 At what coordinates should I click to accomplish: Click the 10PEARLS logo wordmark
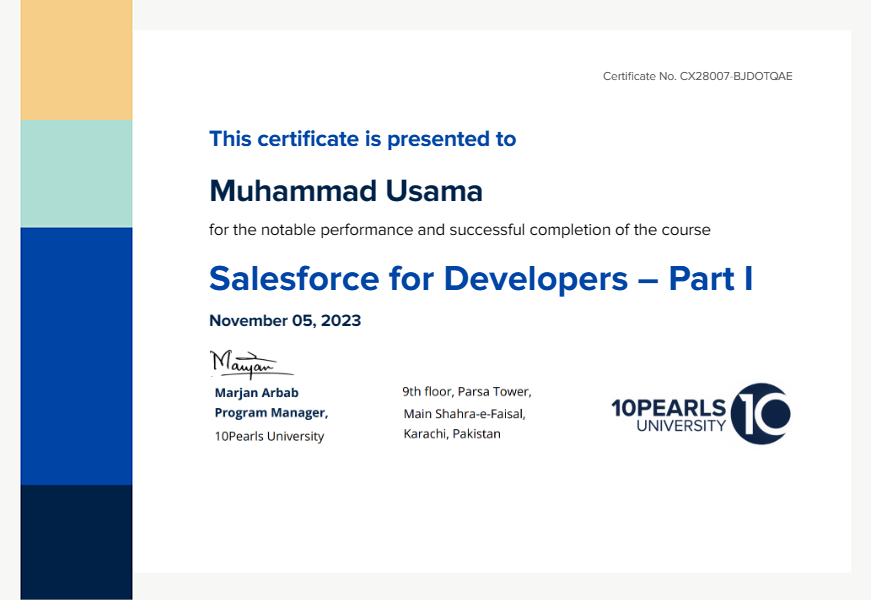(668, 407)
